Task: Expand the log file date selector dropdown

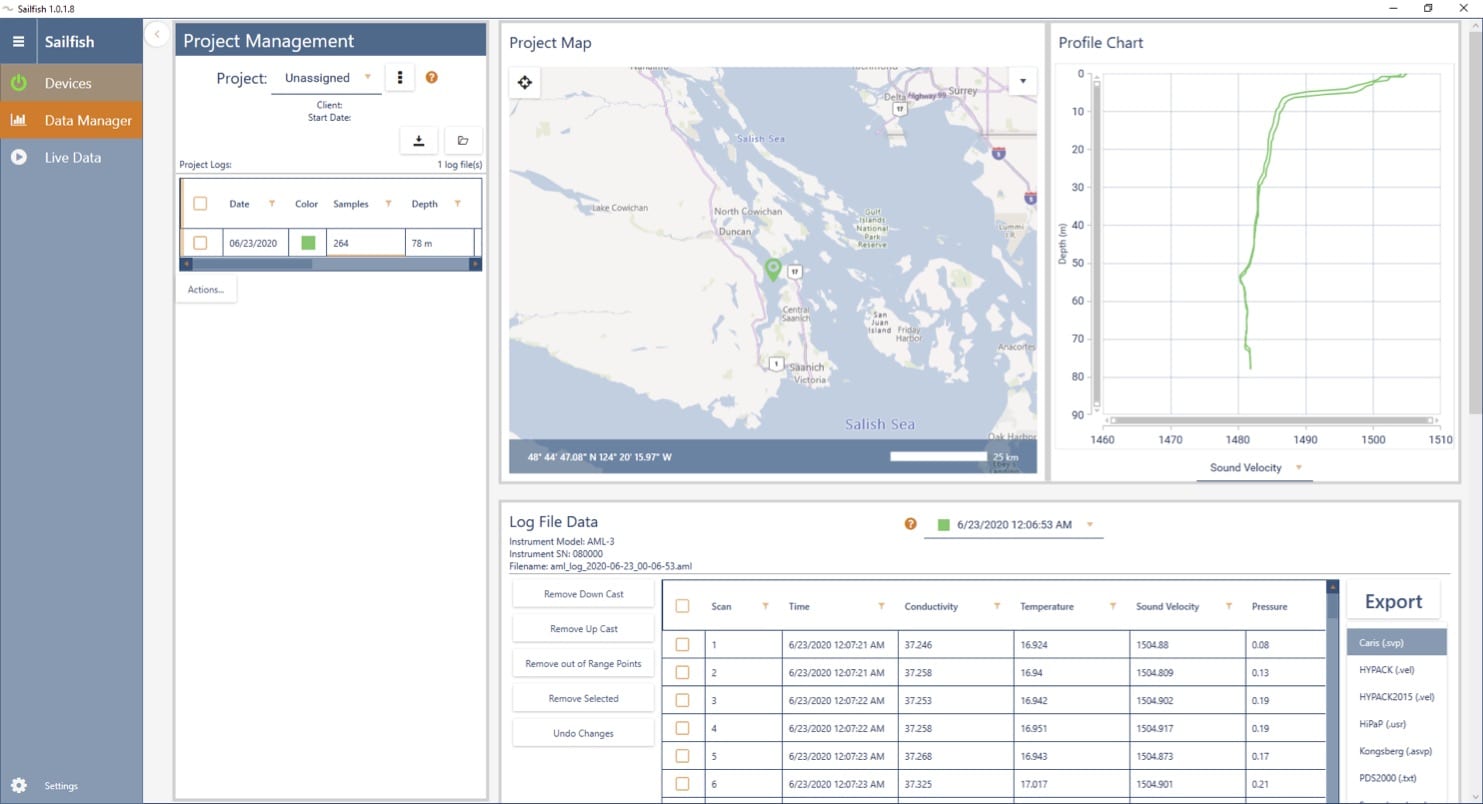Action: coord(1089,524)
